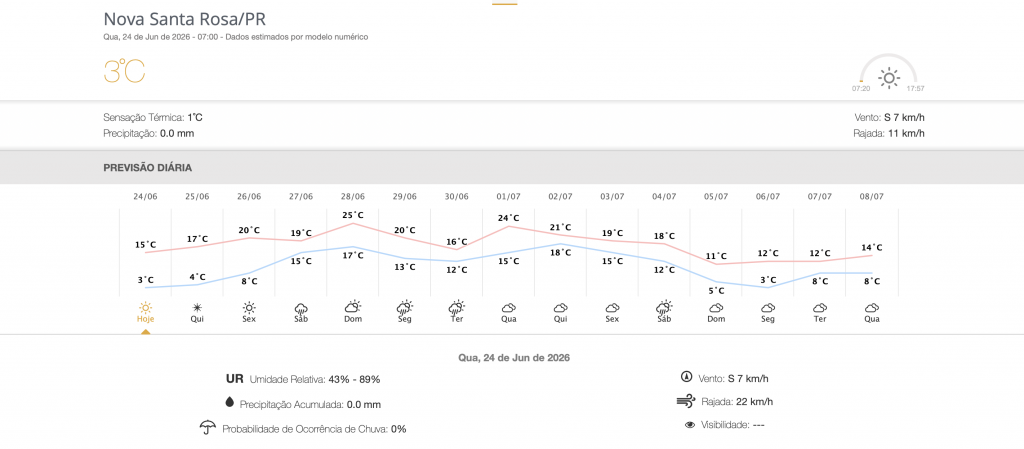Select Monday 29/06 sun with rain icon
The width and height of the screenshot is (1024, 449).
tap(405, 307)
